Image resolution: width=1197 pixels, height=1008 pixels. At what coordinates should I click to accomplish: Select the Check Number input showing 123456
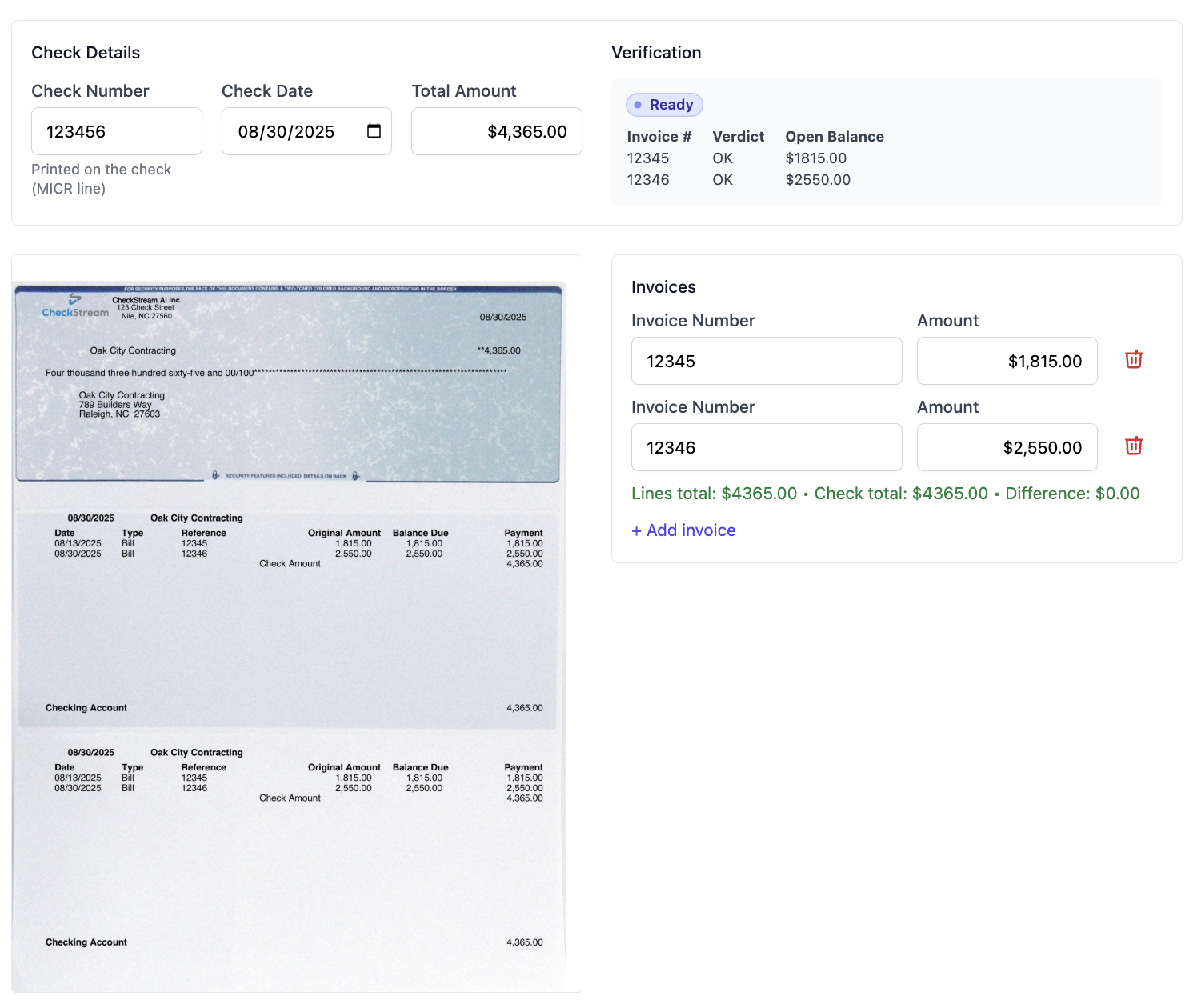click(x=116, y=131)
